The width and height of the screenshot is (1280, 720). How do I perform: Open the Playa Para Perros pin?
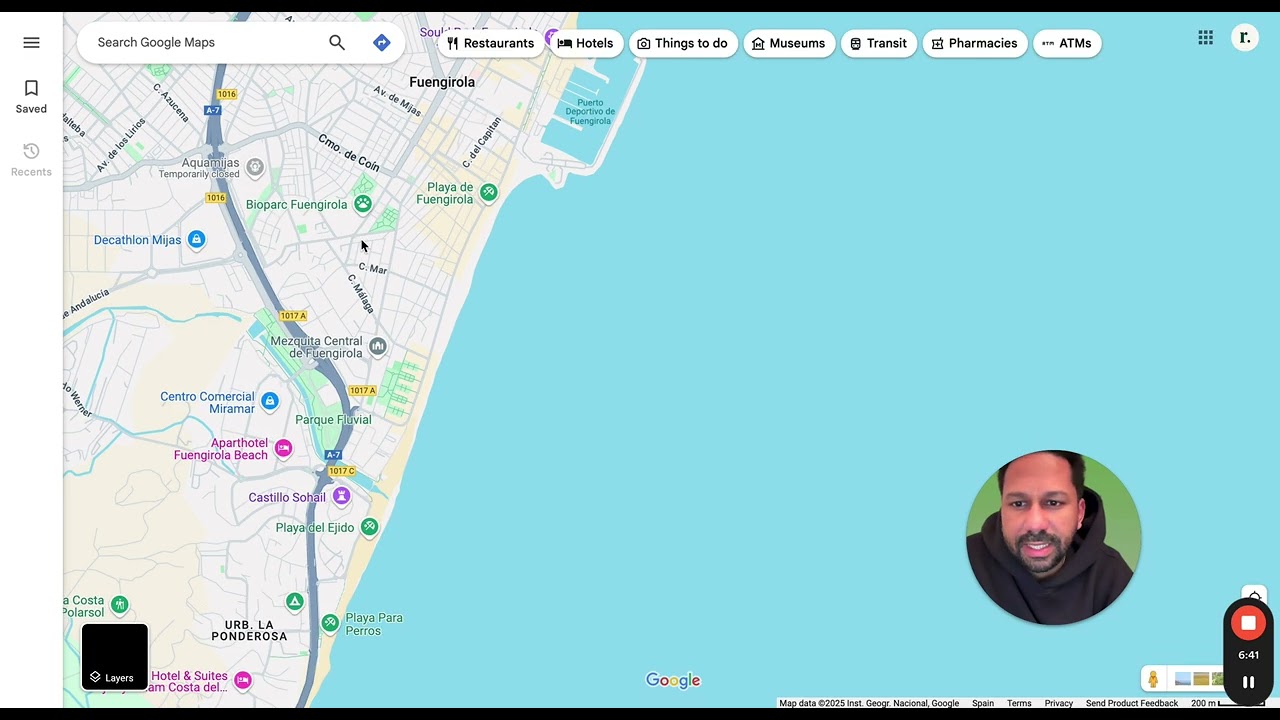(x=330, y=623)
